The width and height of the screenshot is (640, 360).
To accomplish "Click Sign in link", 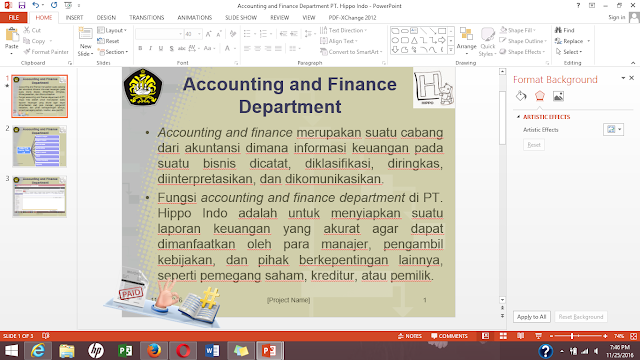I will click(x=617, y=17).
